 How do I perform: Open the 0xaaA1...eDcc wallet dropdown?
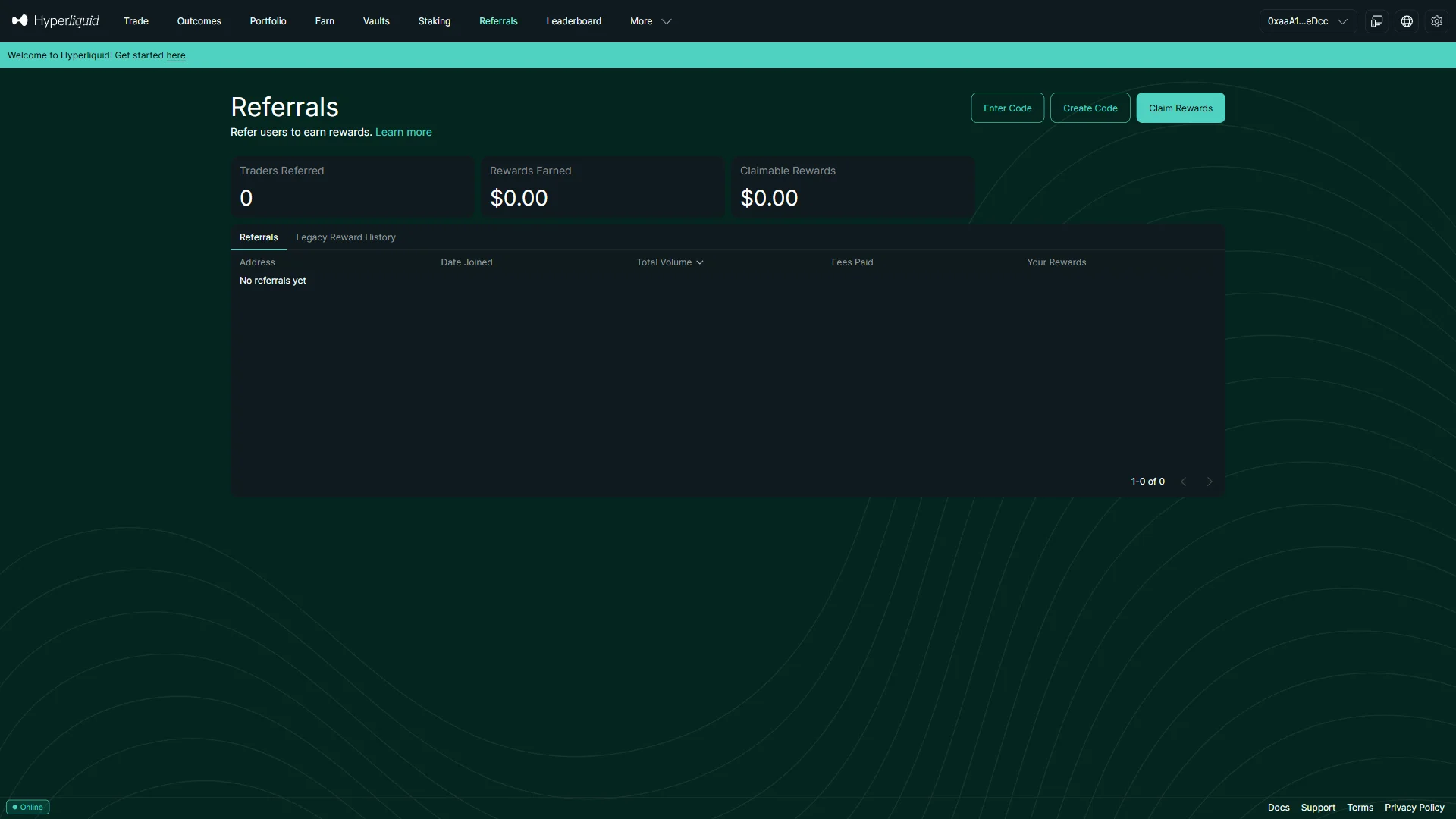(x=1307, y=21)
